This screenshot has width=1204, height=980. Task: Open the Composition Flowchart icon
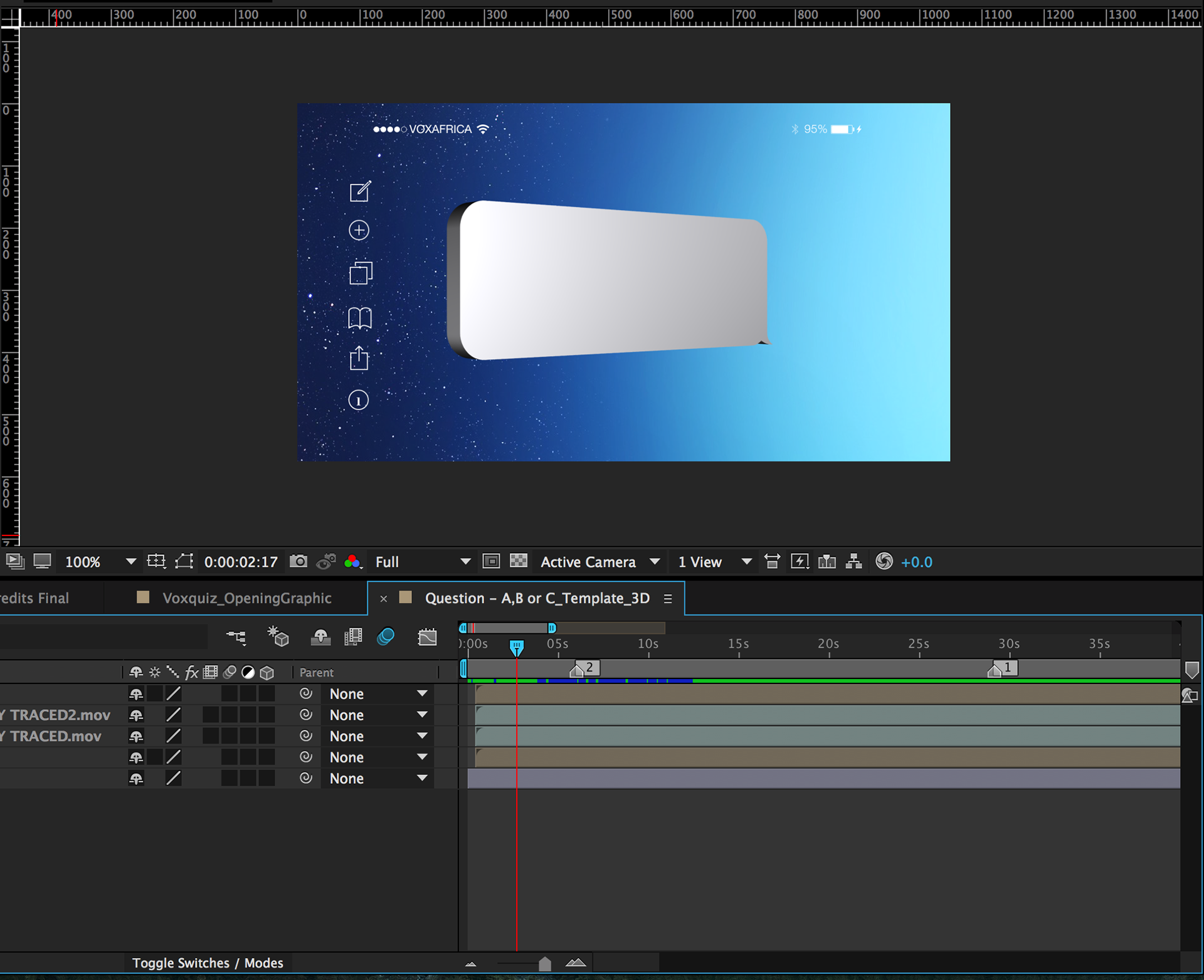(853, 561)
